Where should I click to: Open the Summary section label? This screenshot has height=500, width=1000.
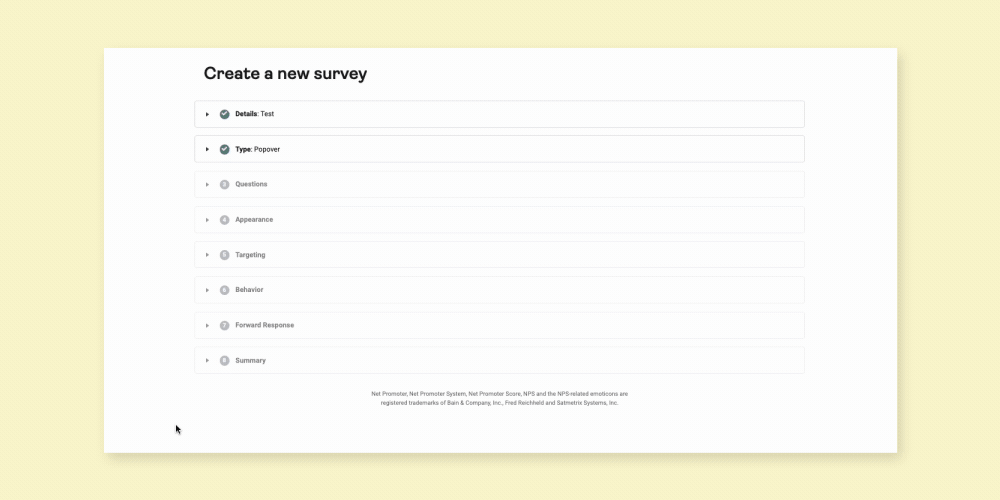pos(251,360)
